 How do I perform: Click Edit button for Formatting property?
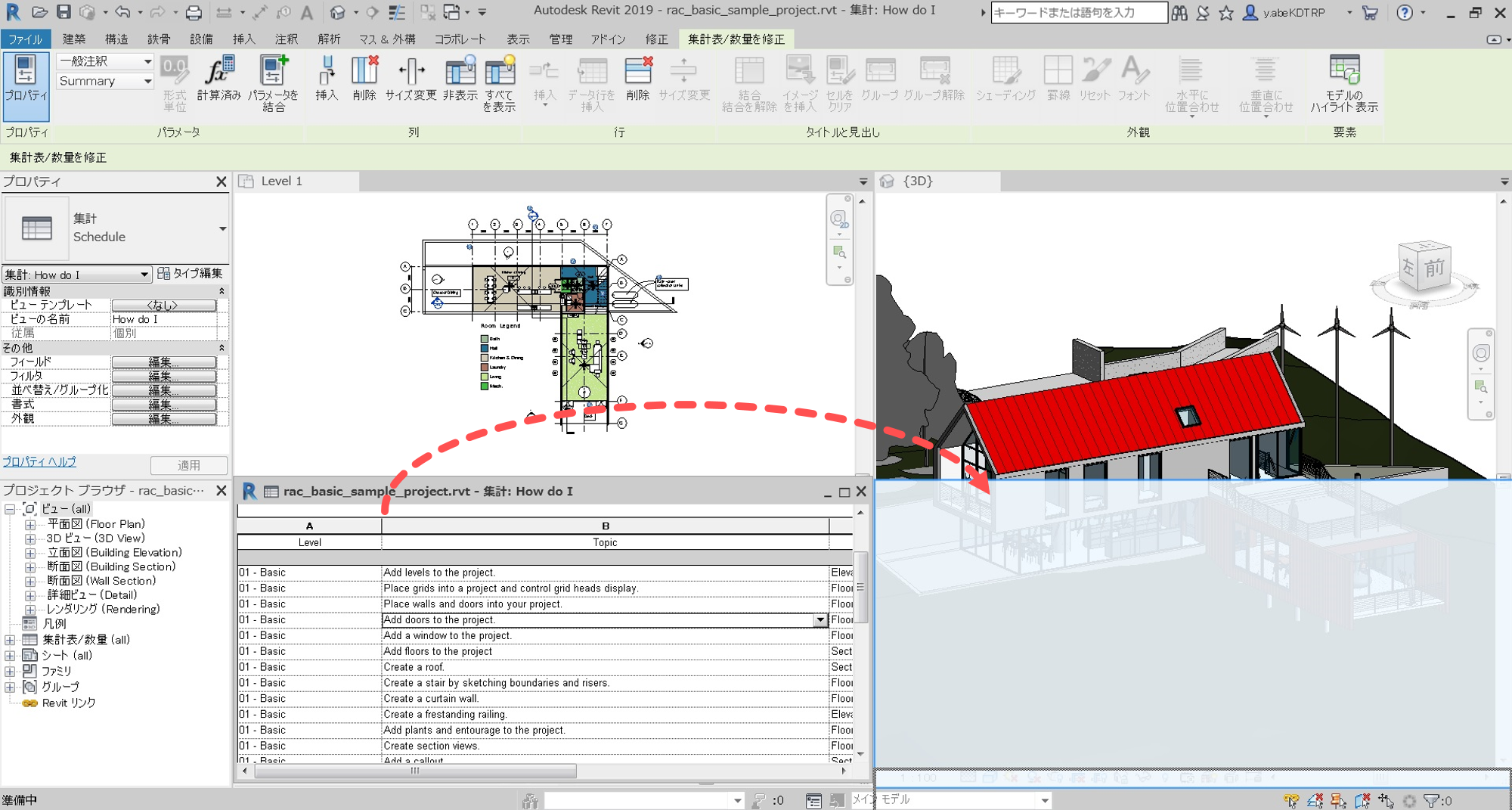tap(164, 405)
